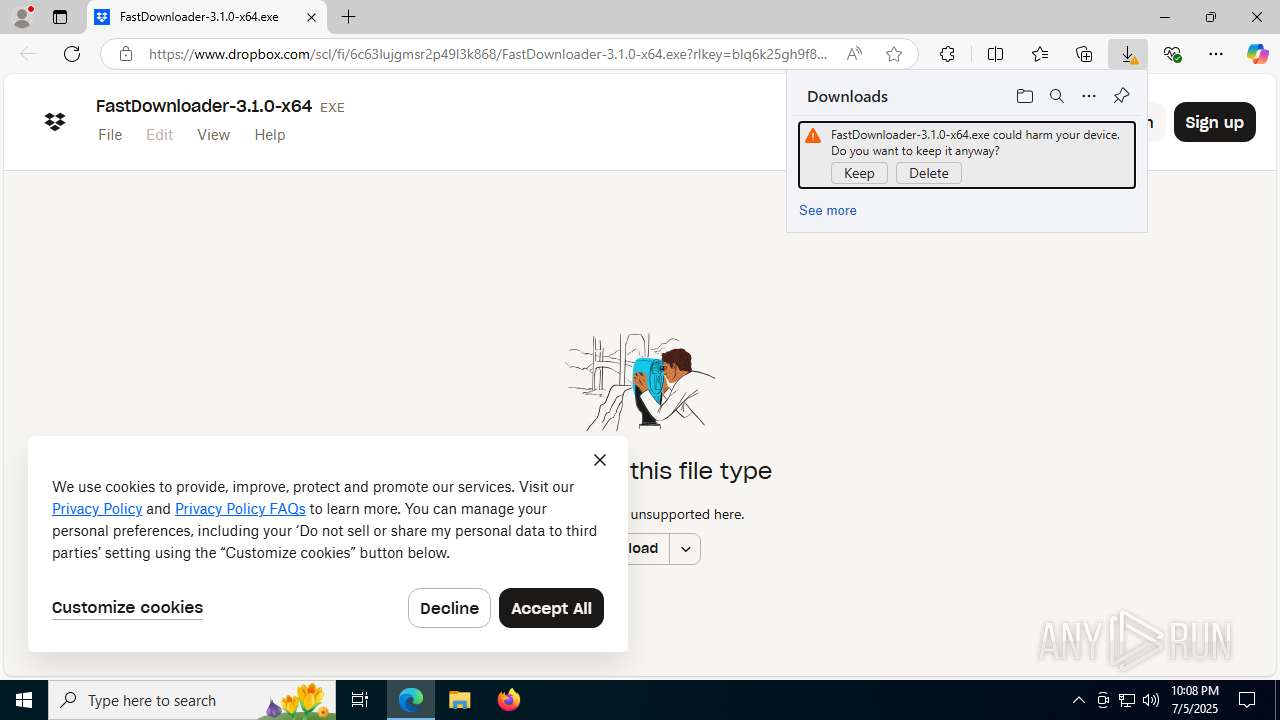Screen dimensions: 1280x720
Task: Open Copilot sidebar icon
Action: click(1257, 54)
